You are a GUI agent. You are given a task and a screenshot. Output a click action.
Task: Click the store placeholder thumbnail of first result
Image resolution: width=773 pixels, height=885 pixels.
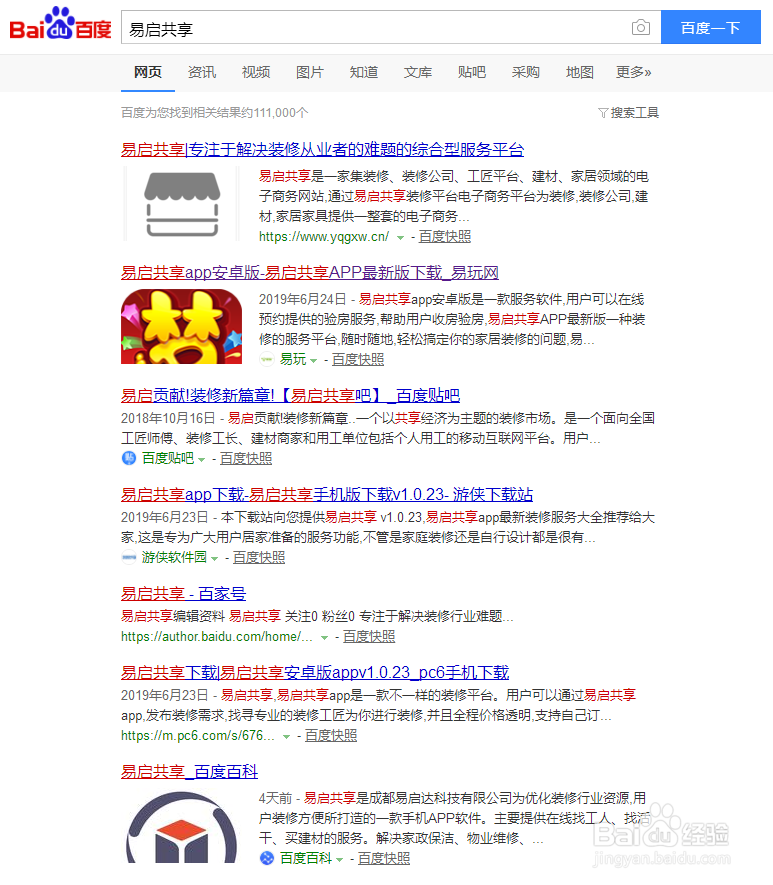point(182,203)
